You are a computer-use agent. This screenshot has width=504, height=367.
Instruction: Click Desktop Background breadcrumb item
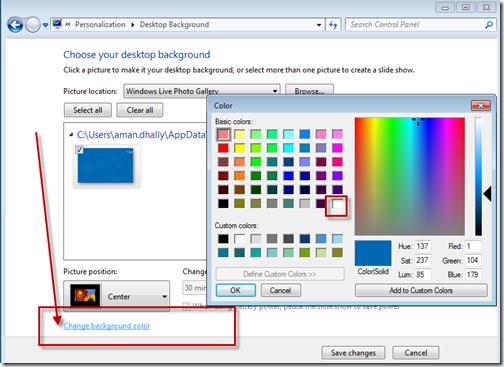click(x=174, y=24)
